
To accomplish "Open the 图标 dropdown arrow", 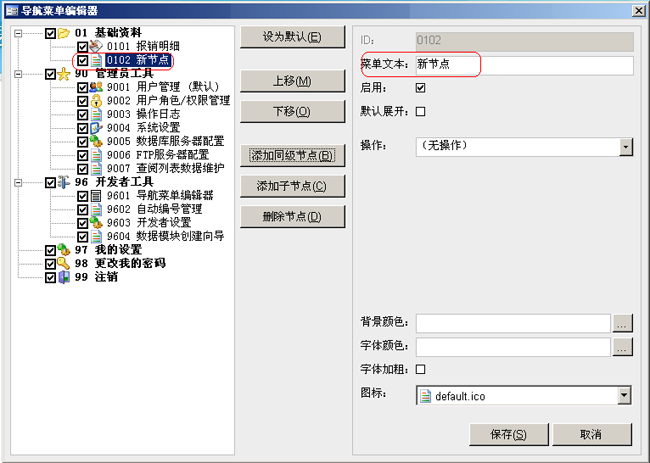I will click(624, 395).
